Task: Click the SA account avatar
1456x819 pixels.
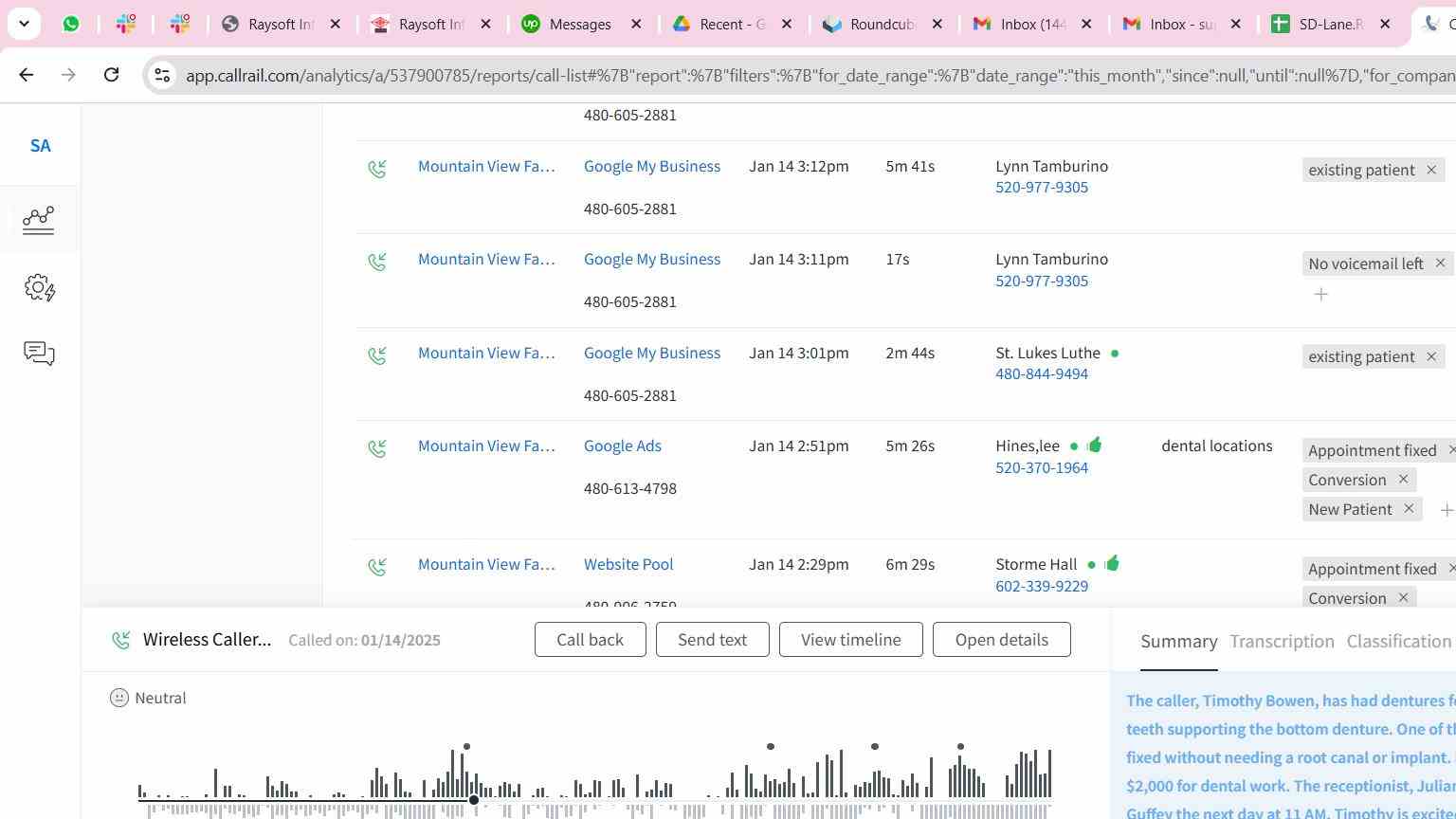Action: [40, 146]
